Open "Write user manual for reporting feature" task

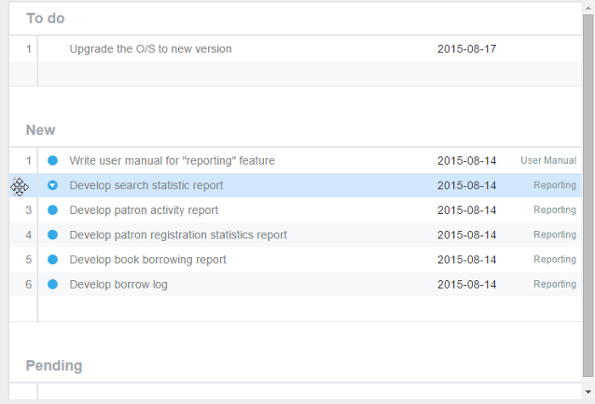[172, 161]
